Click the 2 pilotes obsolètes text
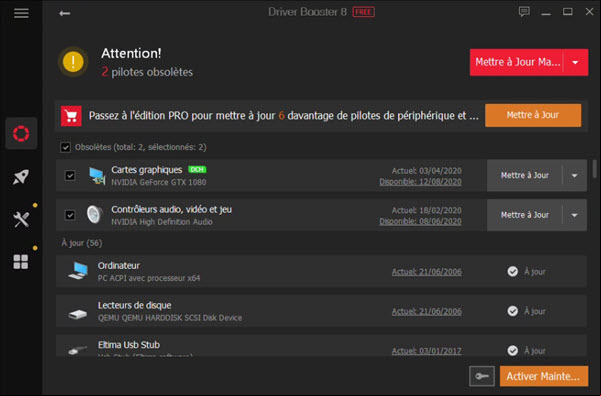601x396 pixels. (147, 72)
